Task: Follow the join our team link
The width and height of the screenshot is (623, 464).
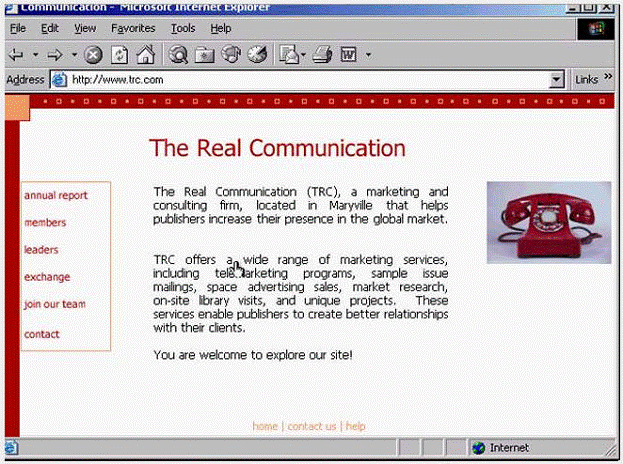Action: pos(54,304)
